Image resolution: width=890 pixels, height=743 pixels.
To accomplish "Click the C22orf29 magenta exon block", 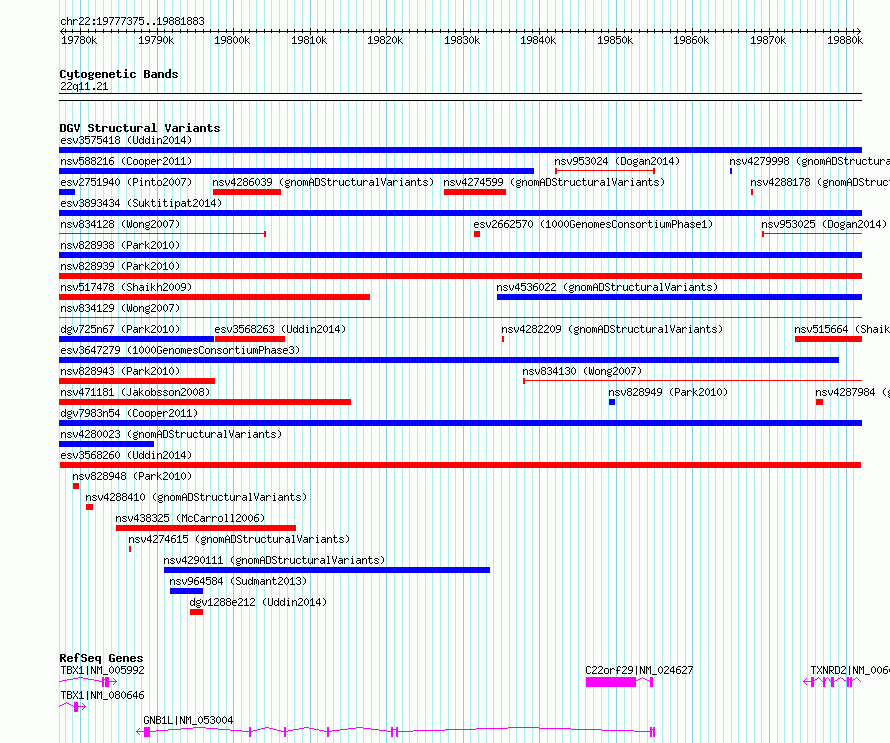I will pyautogui.click(x=611, y=682).
